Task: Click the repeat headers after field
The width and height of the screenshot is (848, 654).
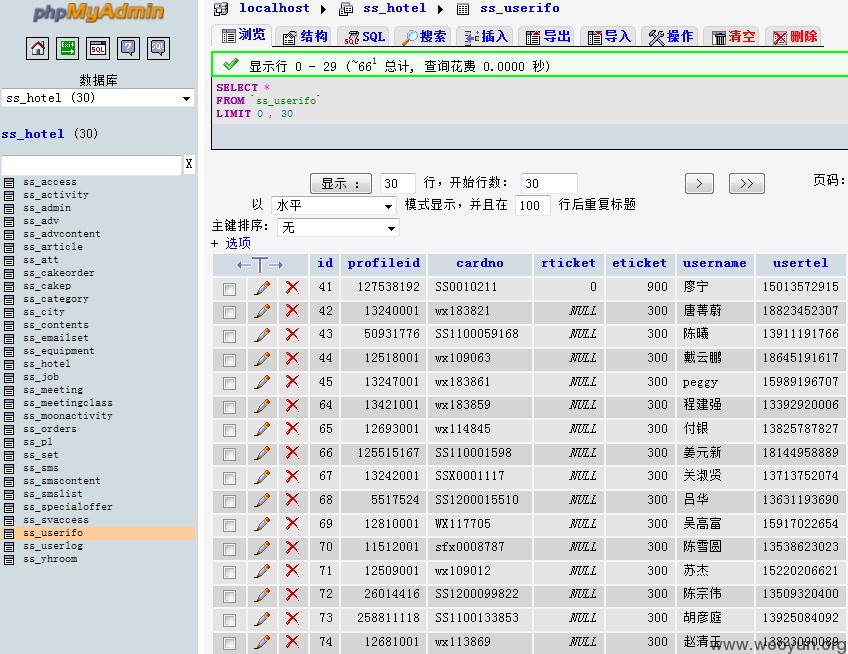Action: [x=533, y=206]
